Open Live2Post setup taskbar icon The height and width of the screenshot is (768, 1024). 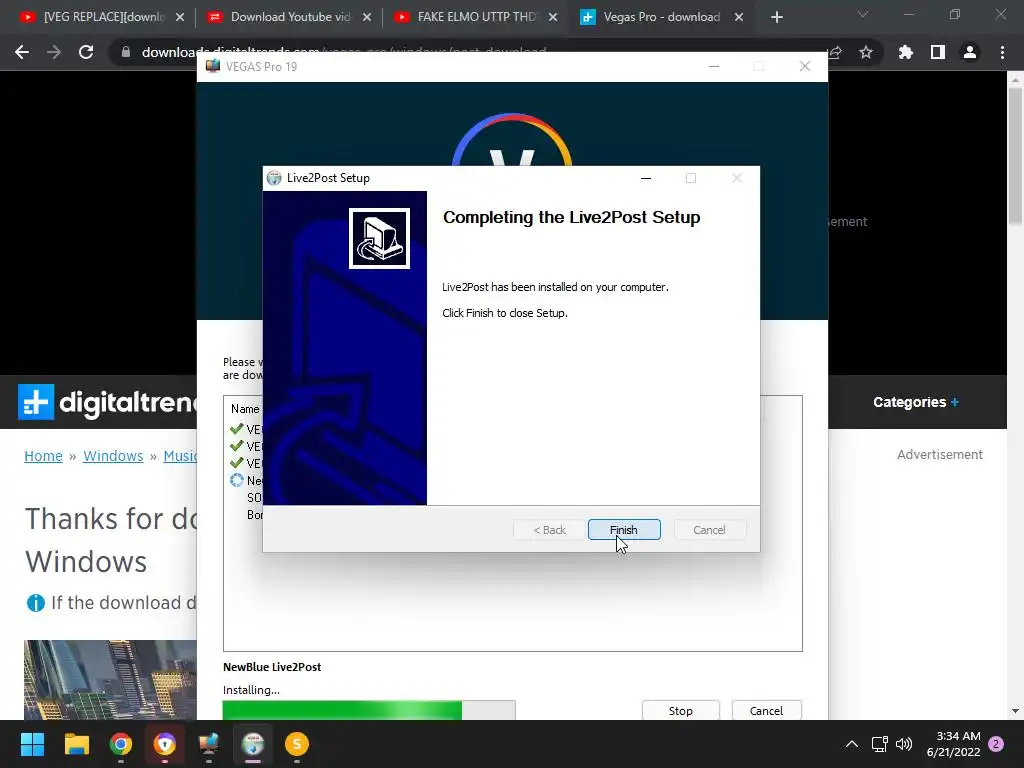tap(253, 744)
